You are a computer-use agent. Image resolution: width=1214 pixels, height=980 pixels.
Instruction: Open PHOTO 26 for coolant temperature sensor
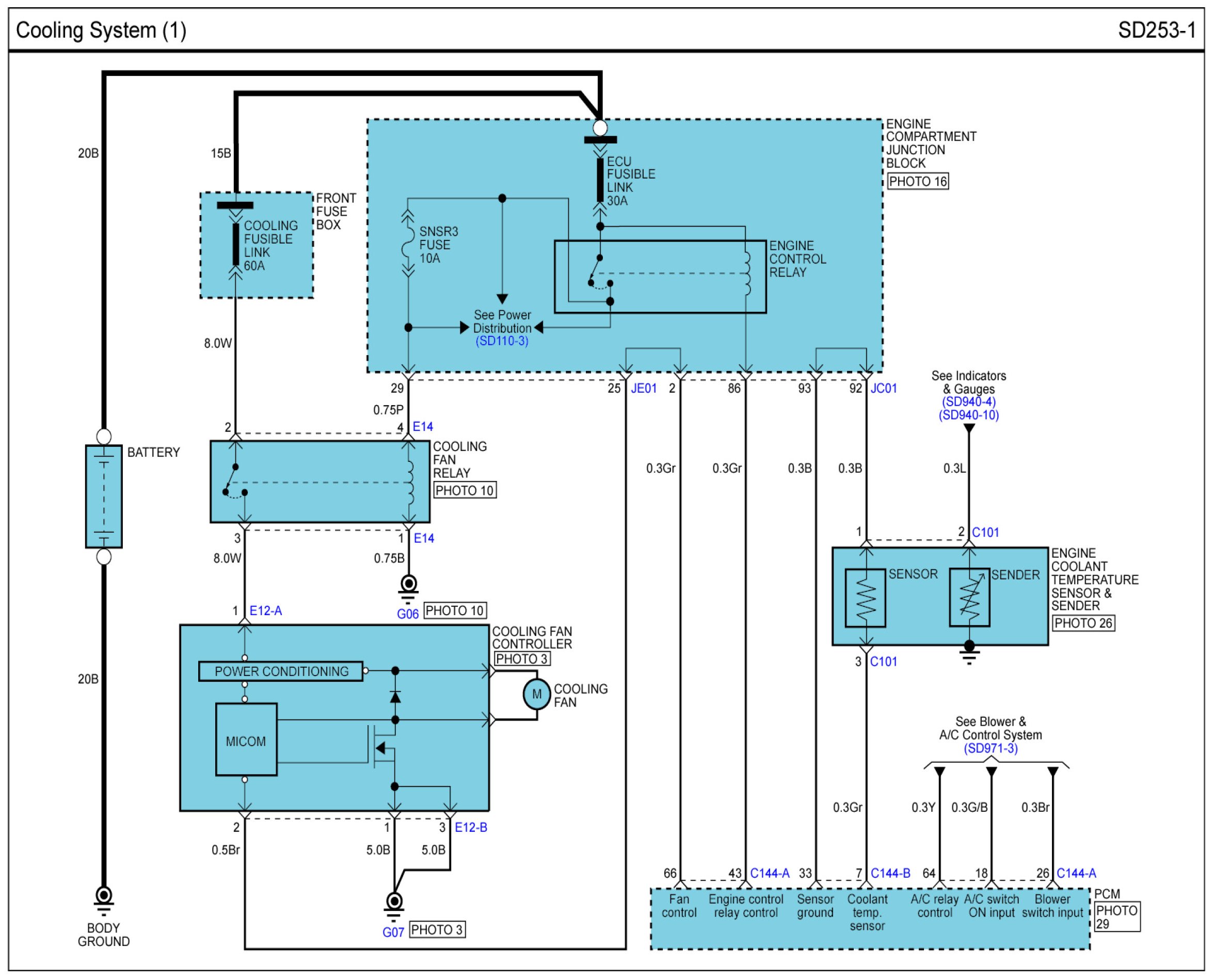point(1083,623)
